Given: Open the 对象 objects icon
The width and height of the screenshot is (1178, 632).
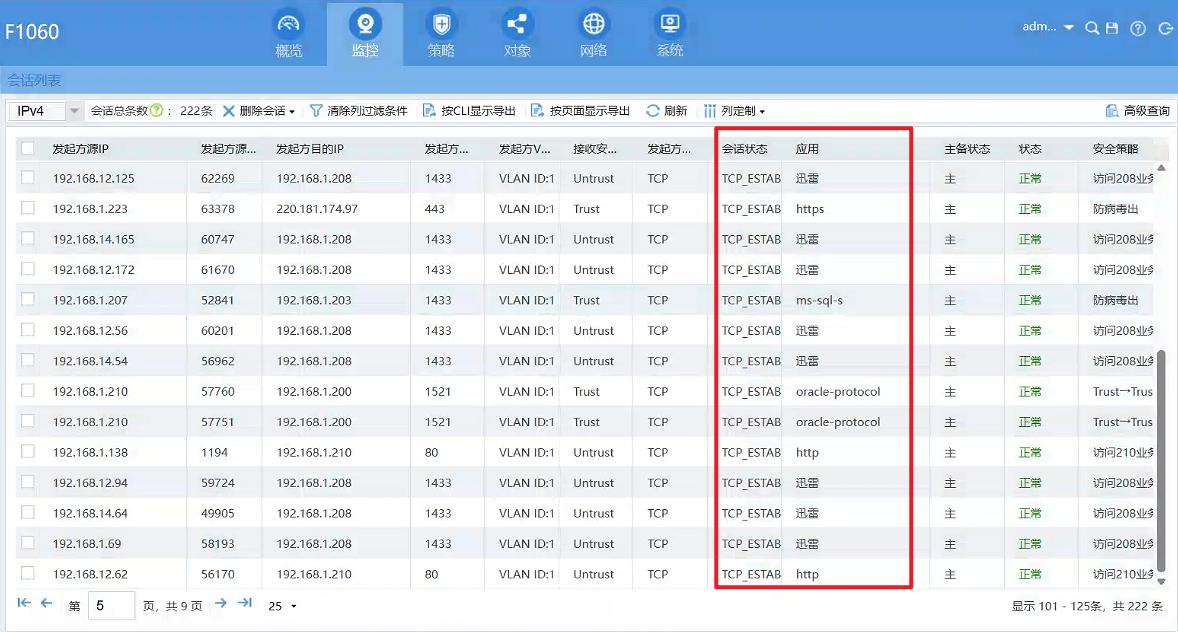Looking at the screenshot, I should [x=517, y=25].
